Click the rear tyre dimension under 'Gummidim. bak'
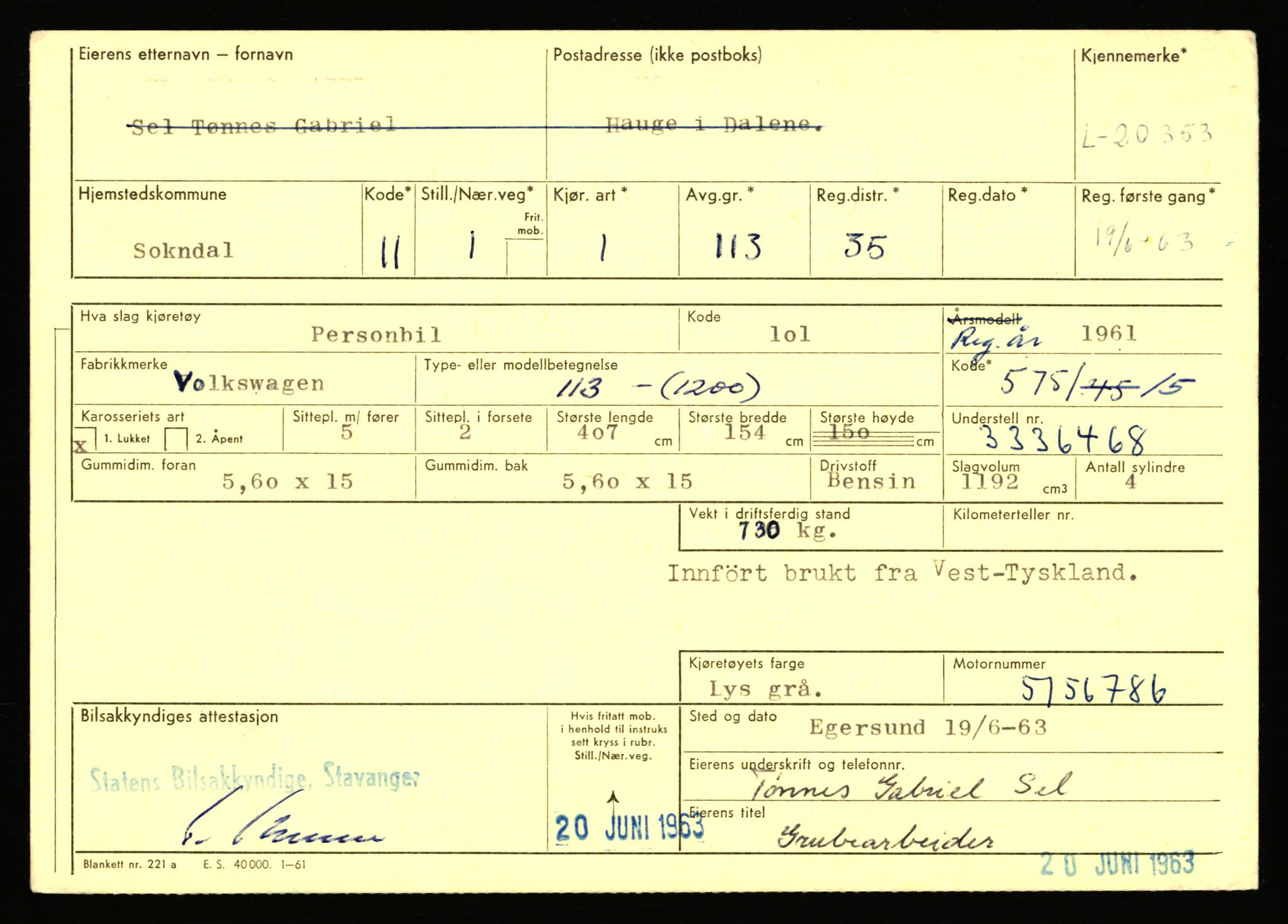 point(627,481)
